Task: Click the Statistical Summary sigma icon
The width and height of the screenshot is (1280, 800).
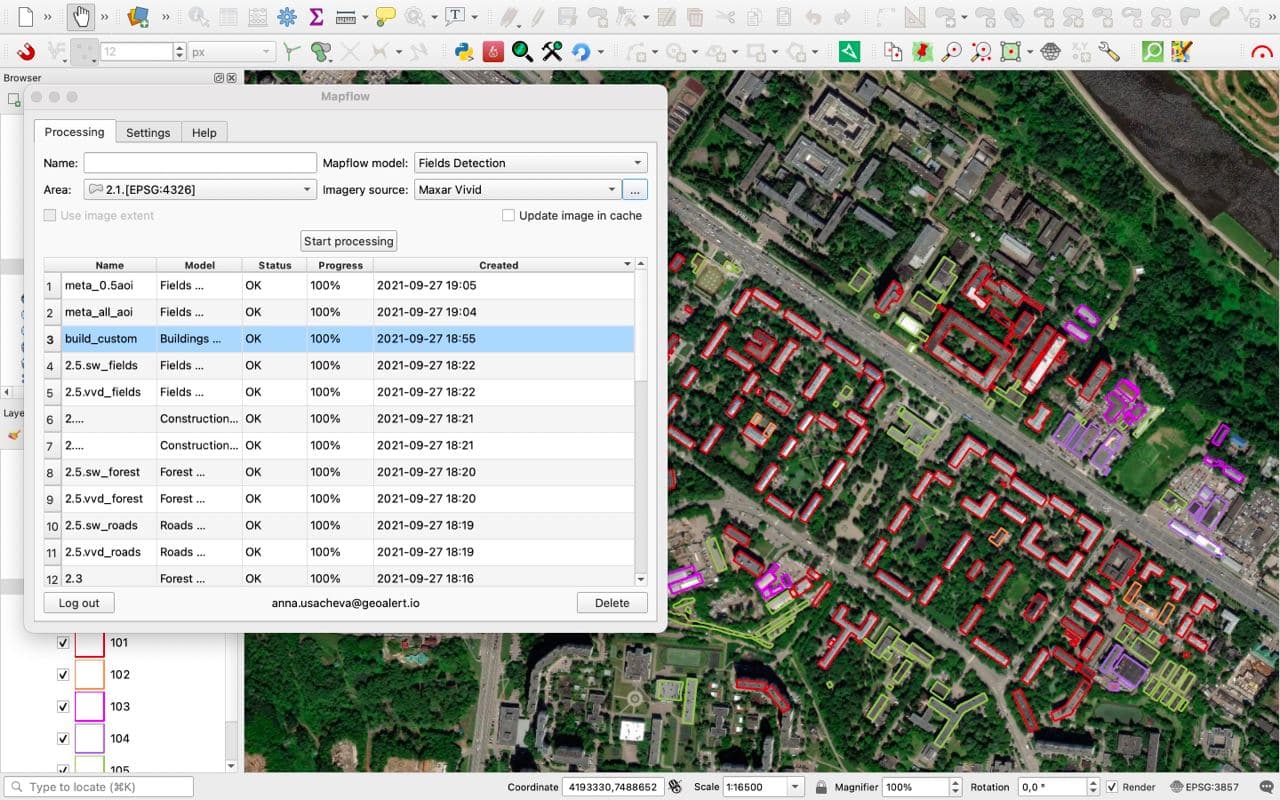Action: pos(316,17)
